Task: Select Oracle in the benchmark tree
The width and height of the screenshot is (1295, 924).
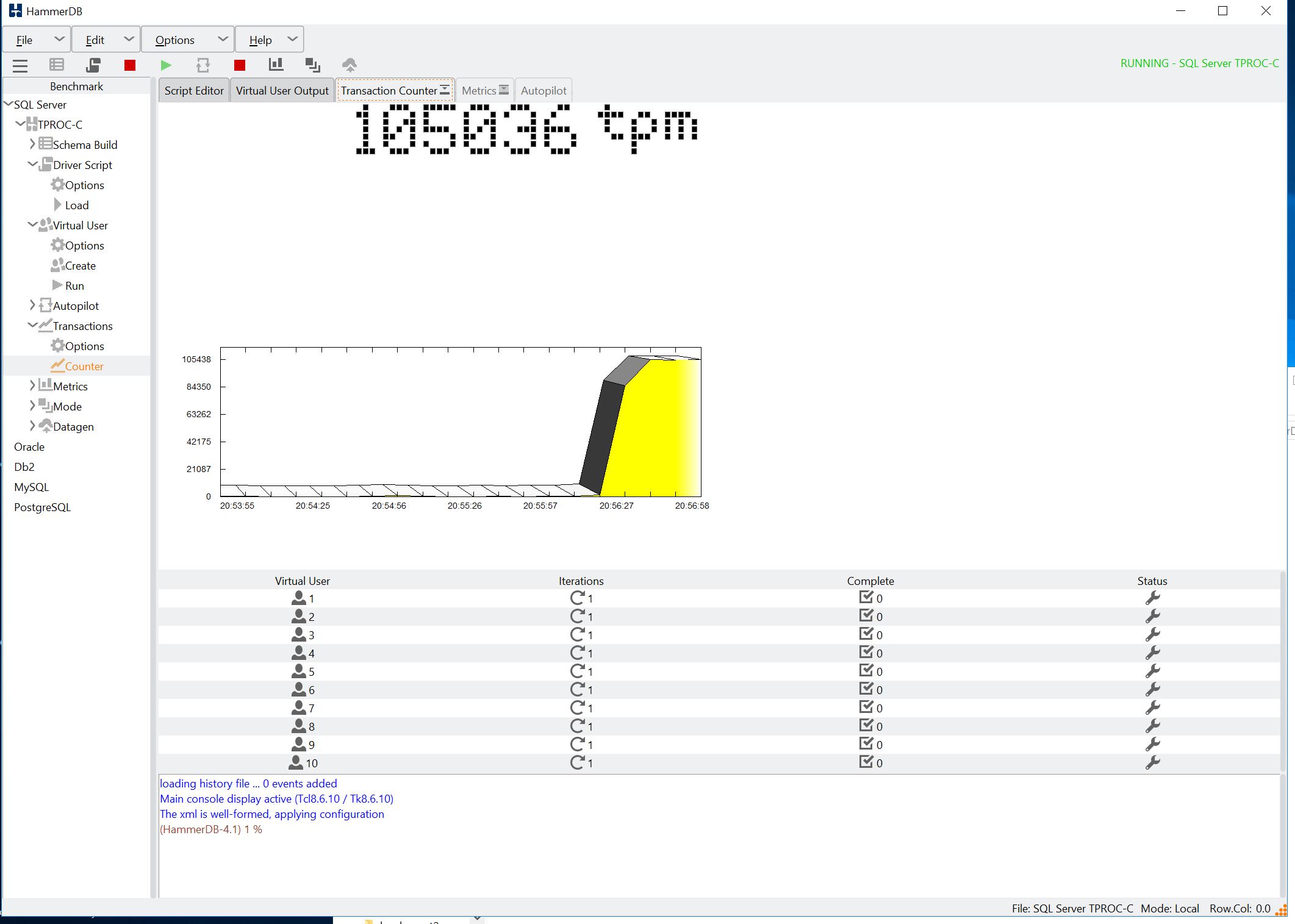Action: [29, 446]
